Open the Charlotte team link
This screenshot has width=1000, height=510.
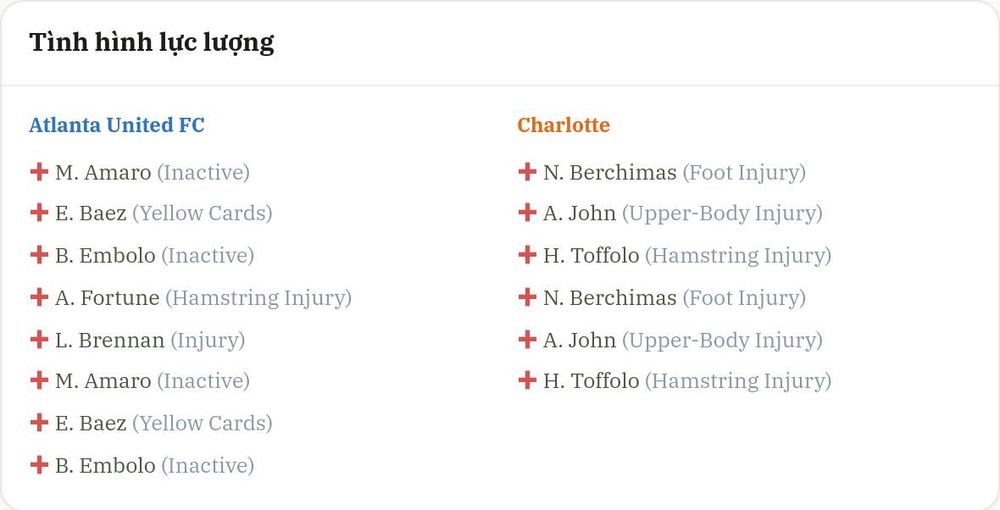pos(563,125)
